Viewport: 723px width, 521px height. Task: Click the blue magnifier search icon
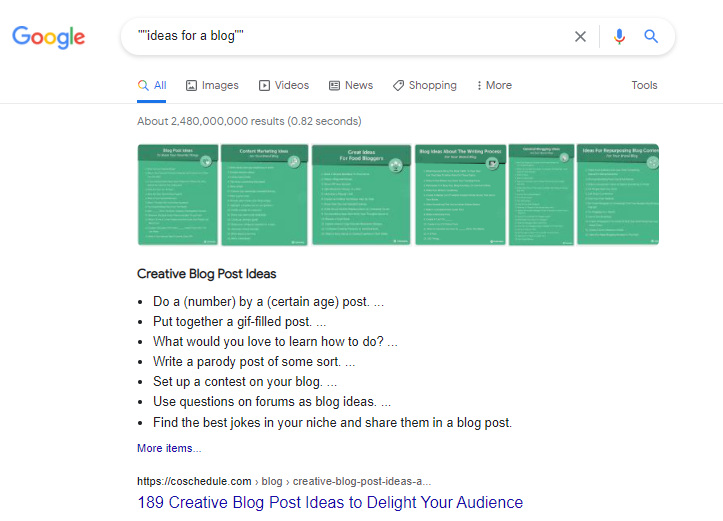pyautogui.click(x=651, y=37)
